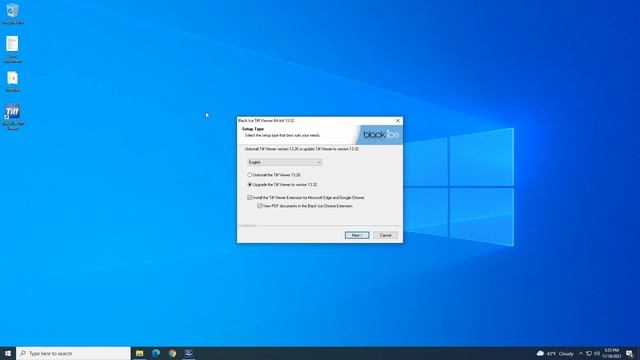
Task: Click Cancel in the setup dialog
Action: click(x=385, y=236)
